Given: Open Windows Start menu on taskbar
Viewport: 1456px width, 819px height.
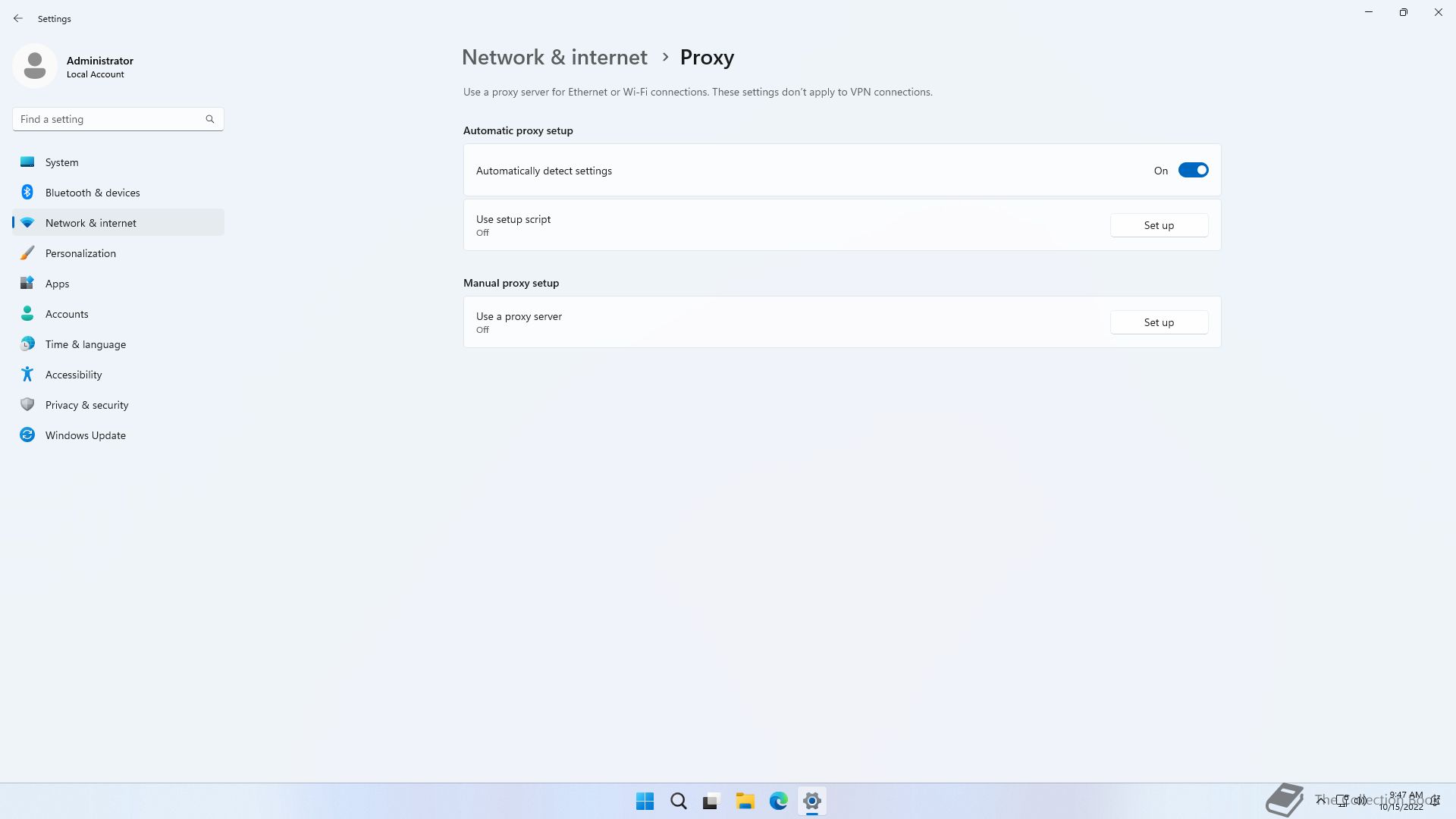Looking at the screenshot, I should [645, 801].
